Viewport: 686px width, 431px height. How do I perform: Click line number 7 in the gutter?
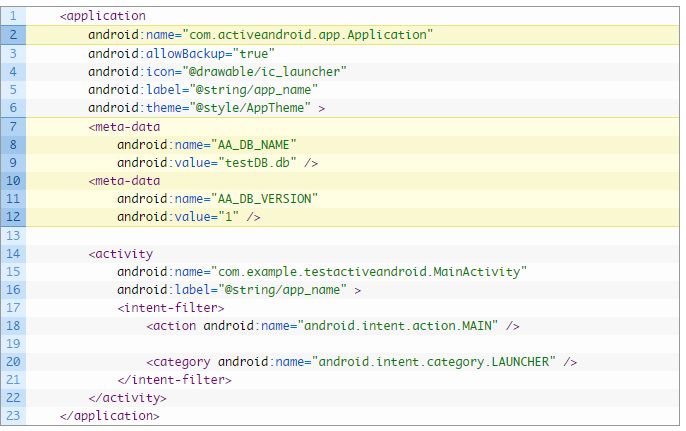pyautogui.click(x=13, y=126)
